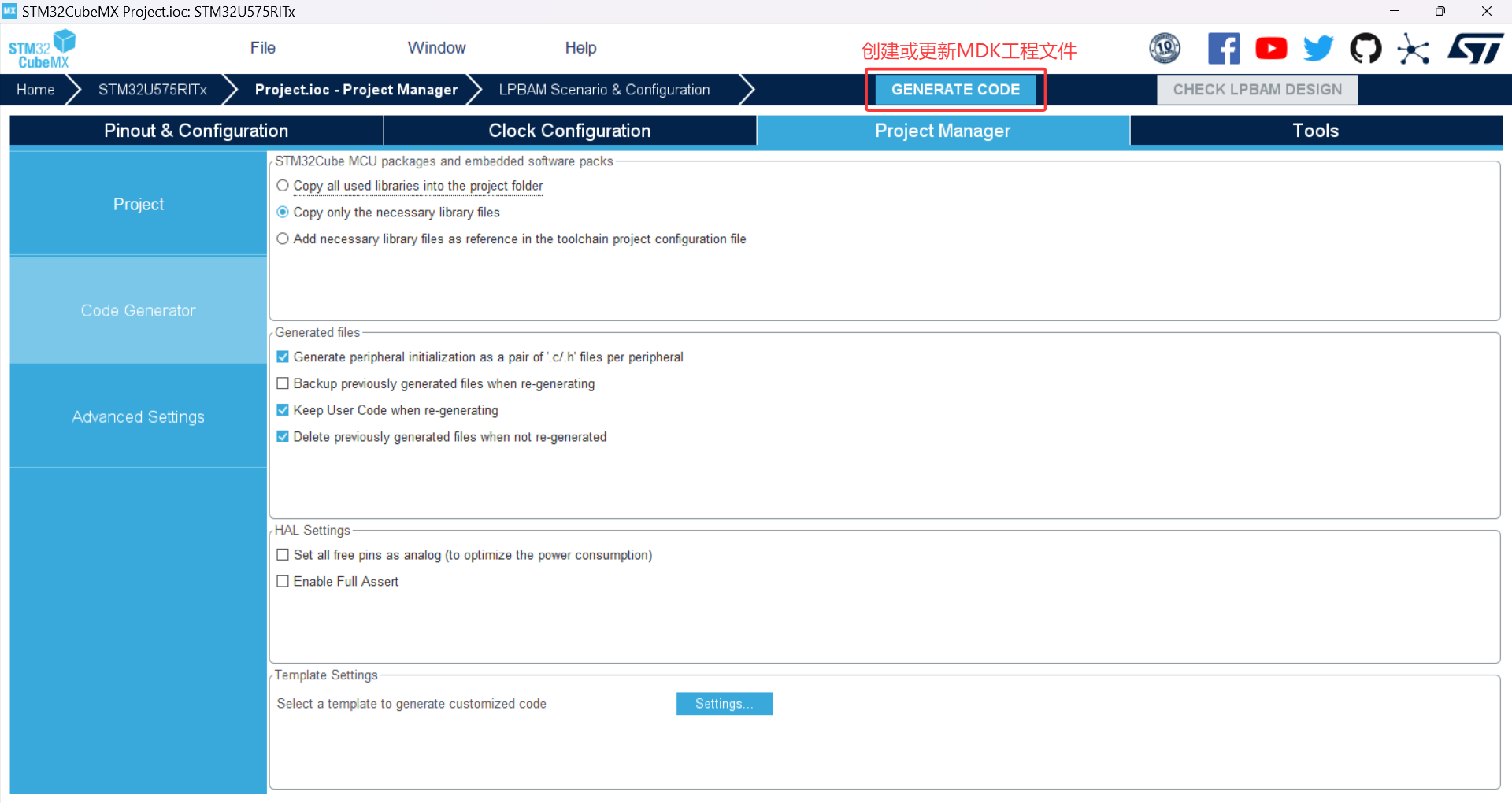Screen dimensions: 1512x803
Task: Click the MX app icon in title bar
Action: click(x=9, y=11)
